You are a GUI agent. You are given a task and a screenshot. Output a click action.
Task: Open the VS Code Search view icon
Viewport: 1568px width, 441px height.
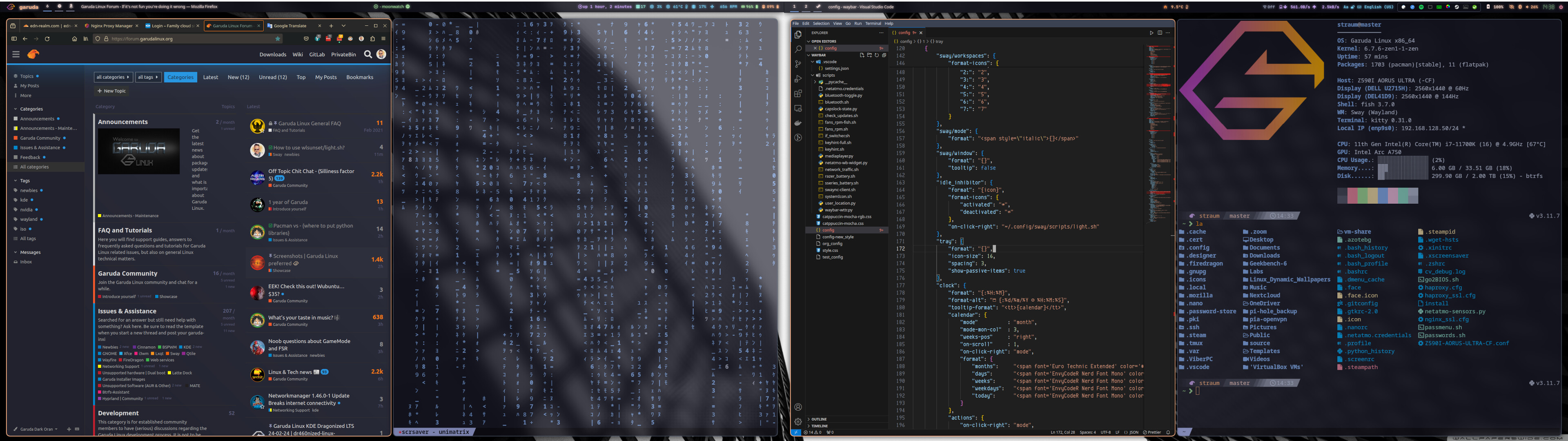point(798,49)
